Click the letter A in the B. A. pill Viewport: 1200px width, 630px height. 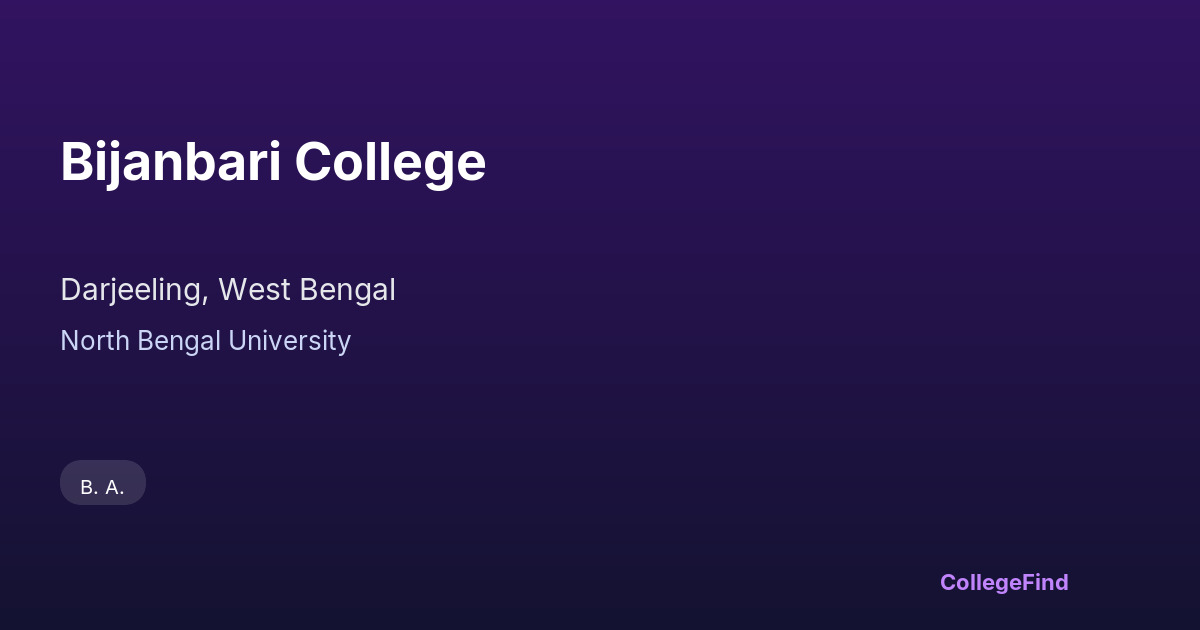click(113, 487)
